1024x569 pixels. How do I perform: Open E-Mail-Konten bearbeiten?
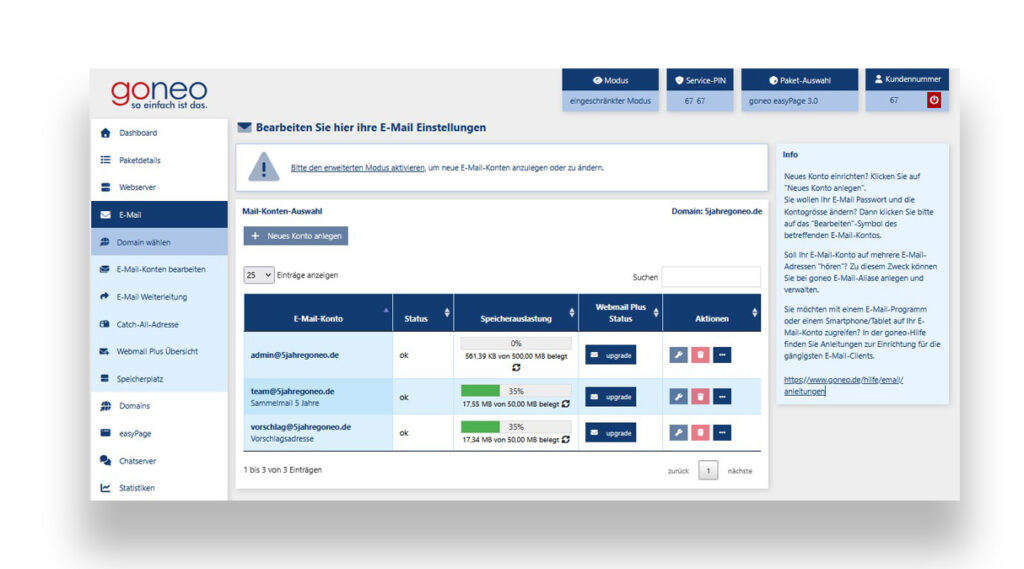pyautogui.click(x=159, y=269)
